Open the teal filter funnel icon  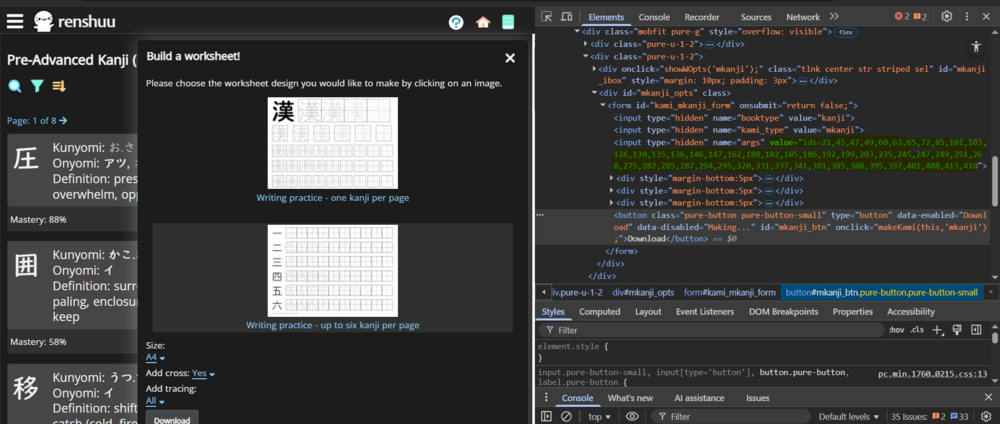tap(37, 87)
